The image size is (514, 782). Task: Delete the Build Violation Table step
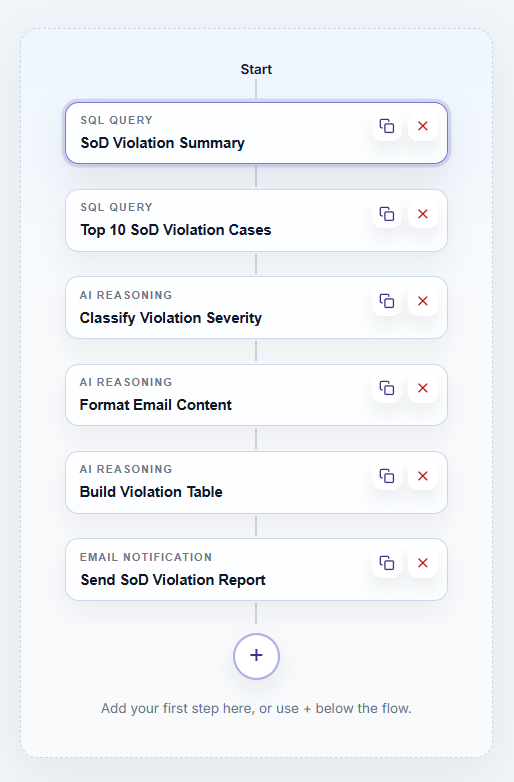pyautogui.click(x=423, y=476)
